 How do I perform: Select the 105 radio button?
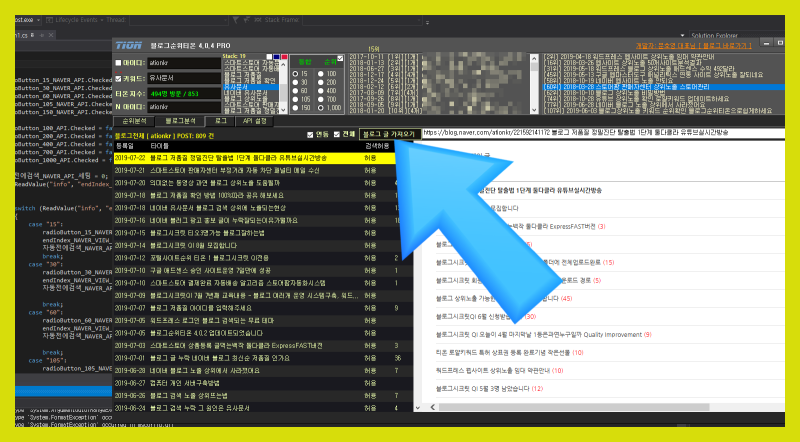(x=295, y=99)
